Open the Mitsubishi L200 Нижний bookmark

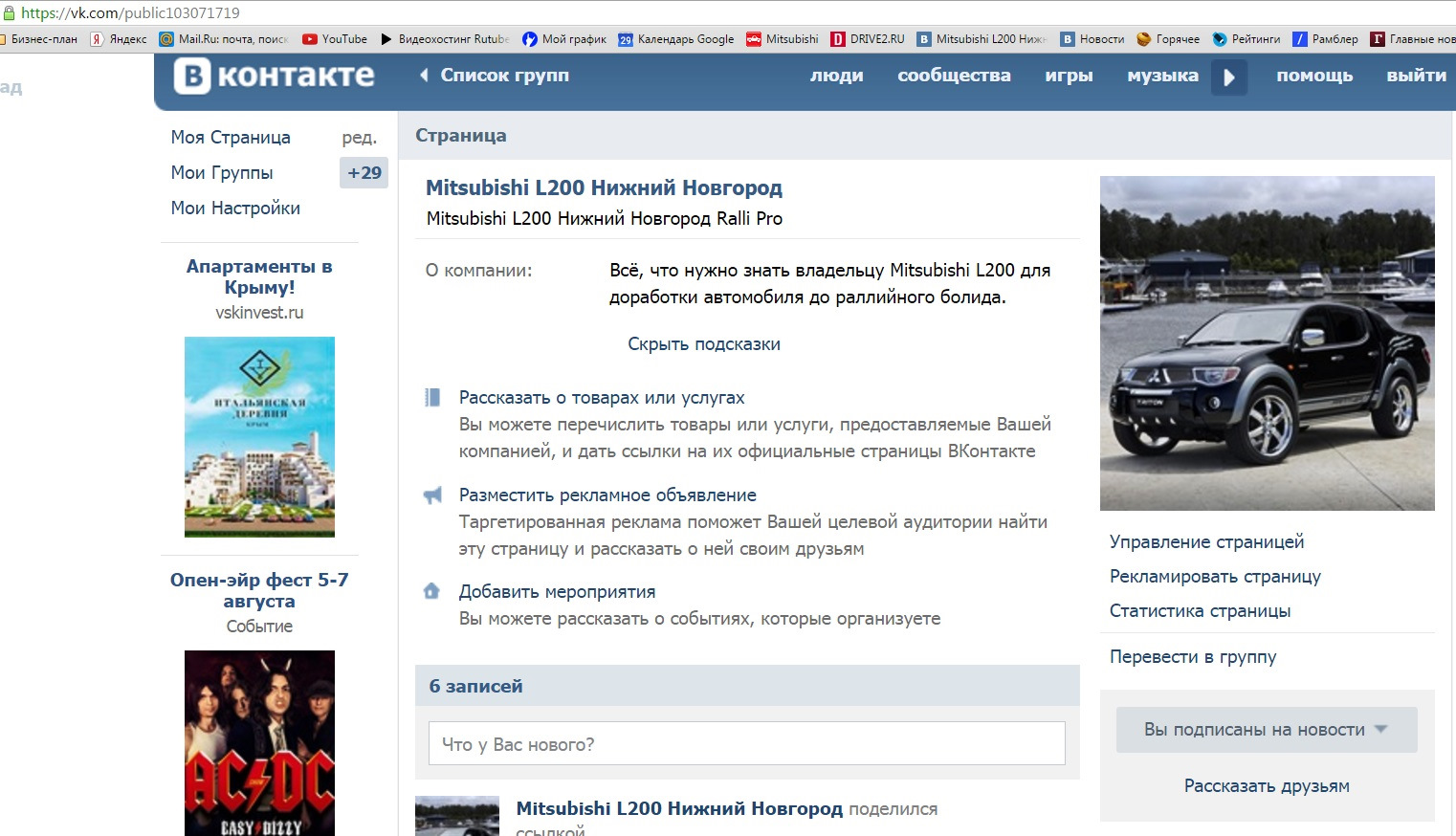982,39
